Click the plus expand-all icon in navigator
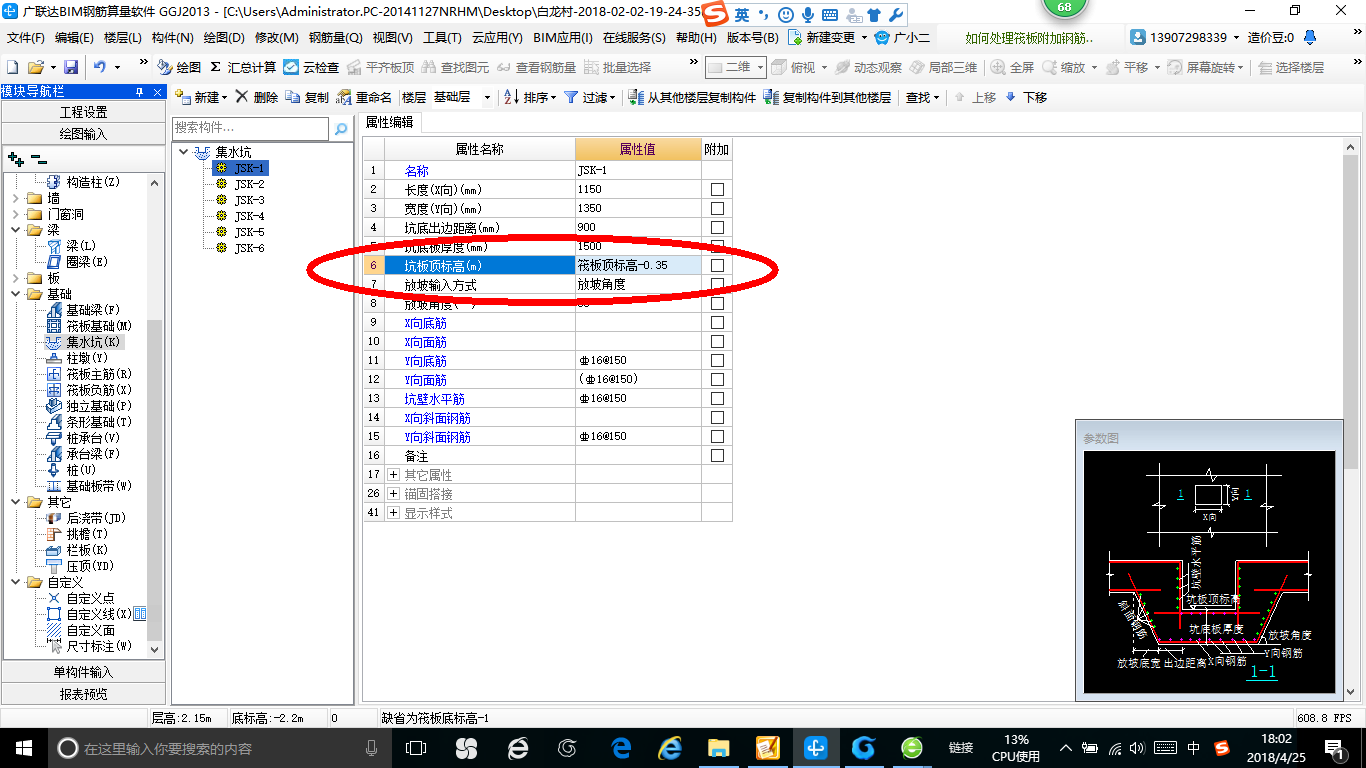This screenshot has width=1366, height=768. 15,159
